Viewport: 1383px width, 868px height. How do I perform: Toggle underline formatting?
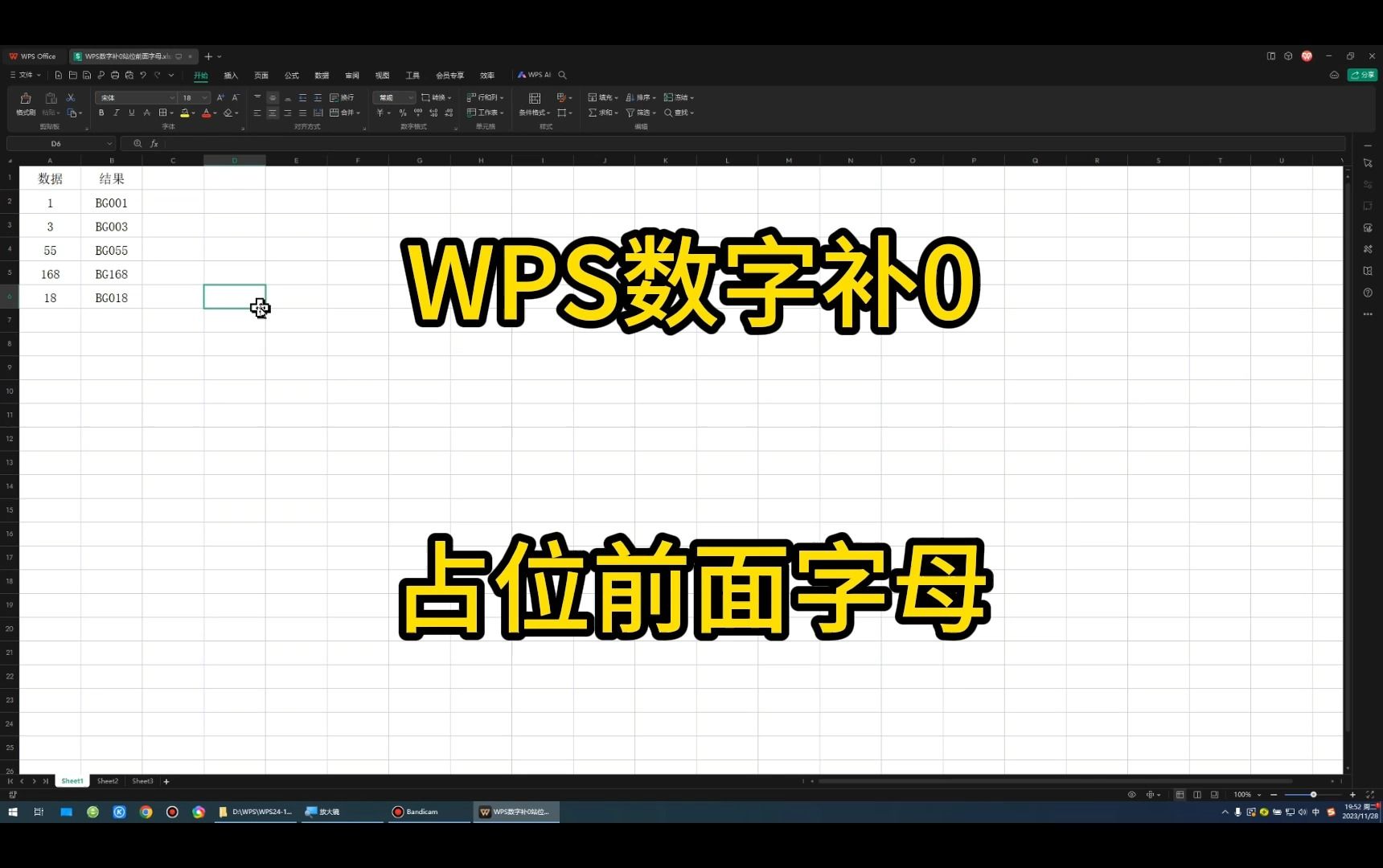[131, 113]
